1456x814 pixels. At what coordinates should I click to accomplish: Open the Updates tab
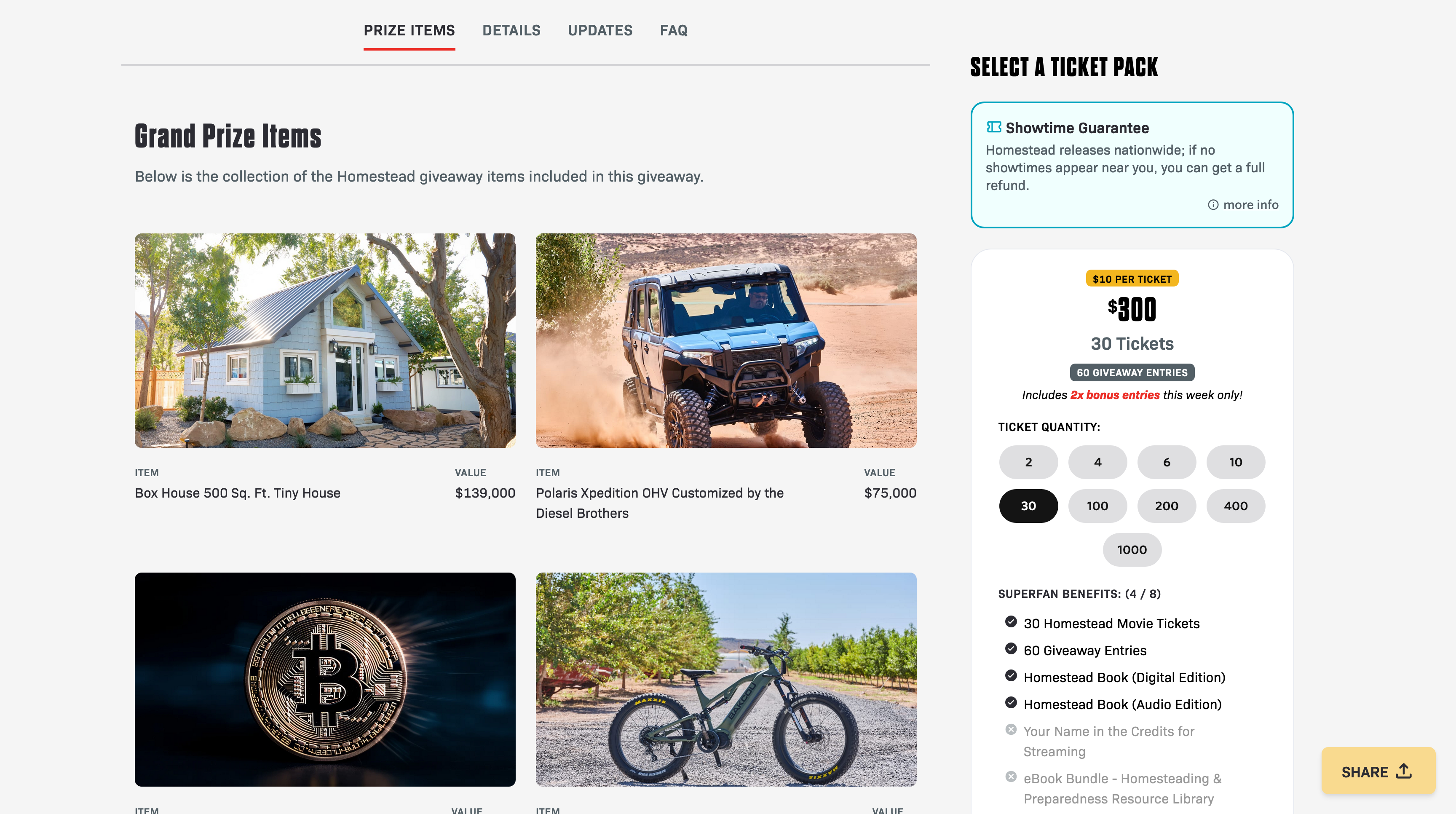coord(600,30)
